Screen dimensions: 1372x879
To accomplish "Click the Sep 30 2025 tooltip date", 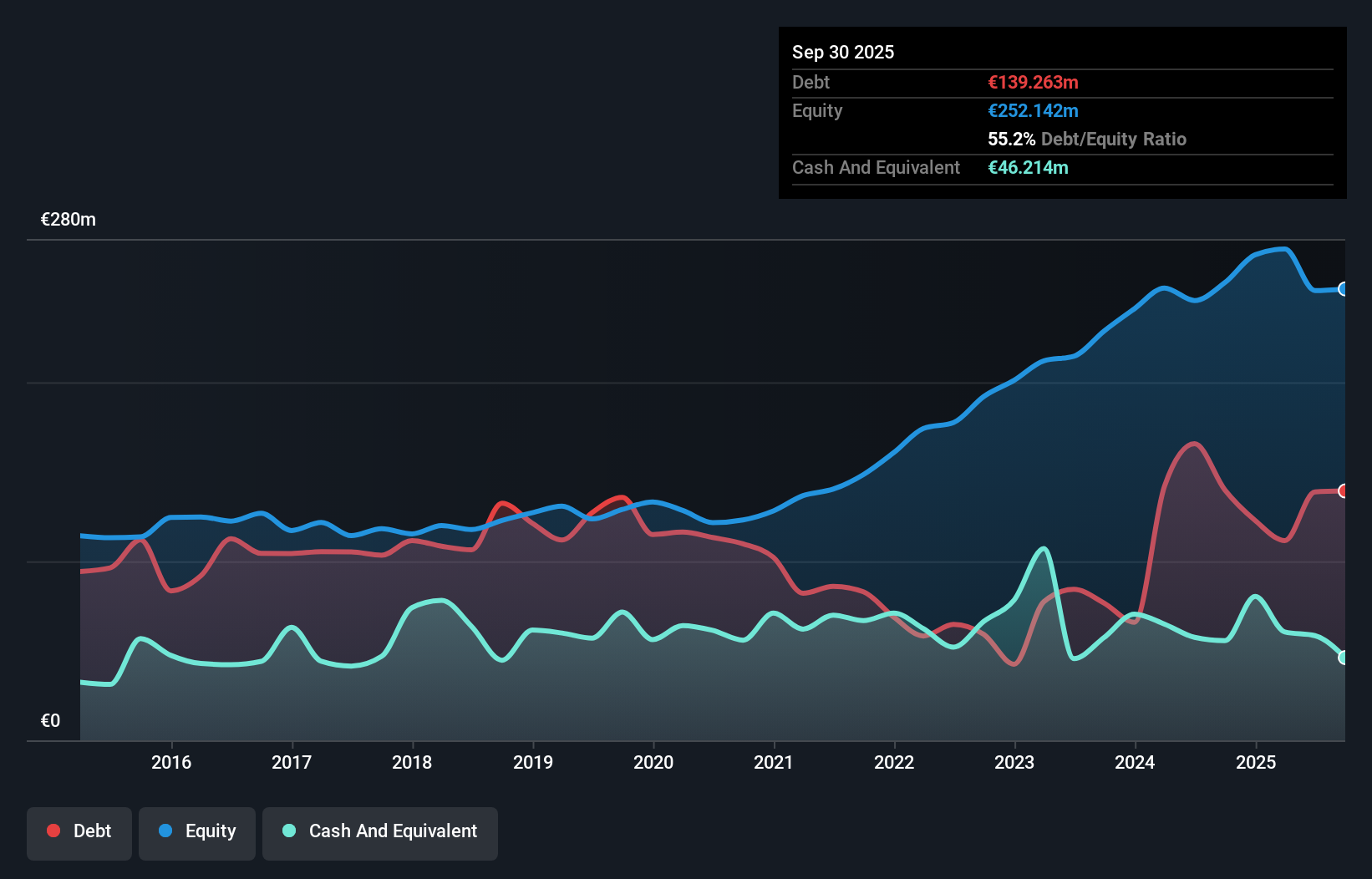I will [x=843, y=52].
